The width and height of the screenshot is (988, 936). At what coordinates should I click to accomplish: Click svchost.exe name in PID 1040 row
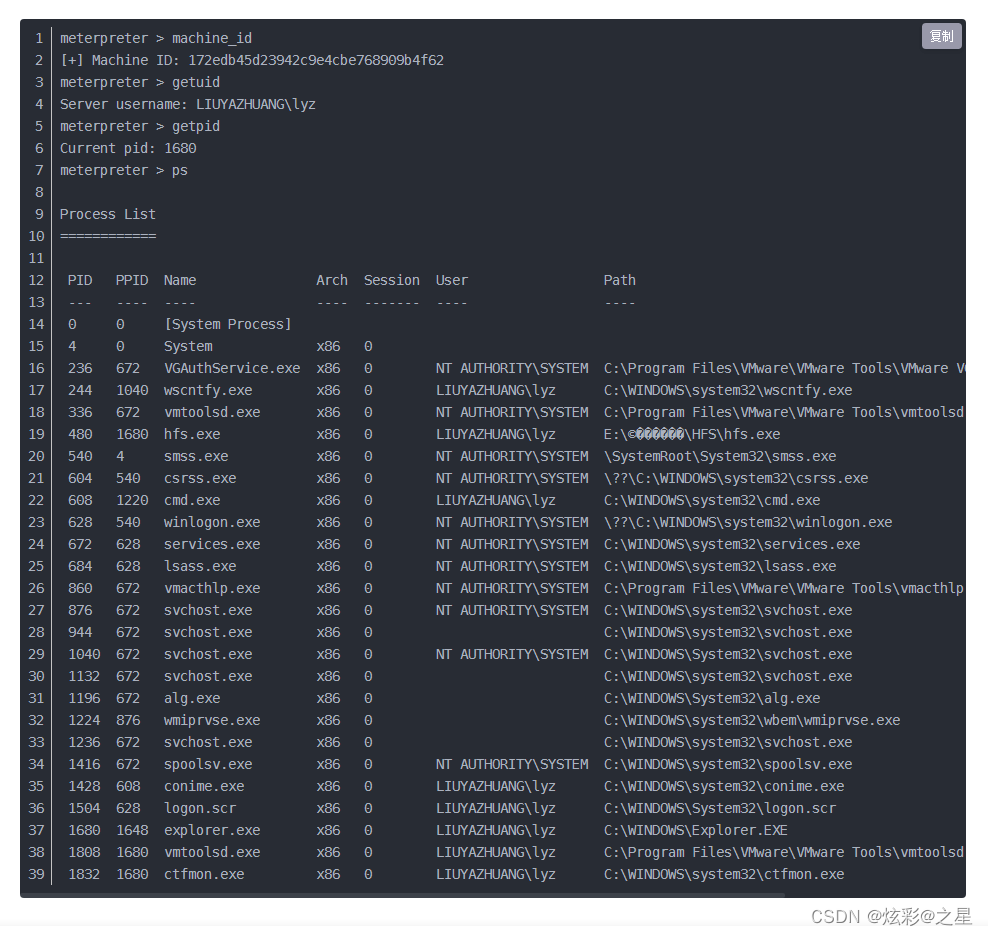click(x=208, y=654)
